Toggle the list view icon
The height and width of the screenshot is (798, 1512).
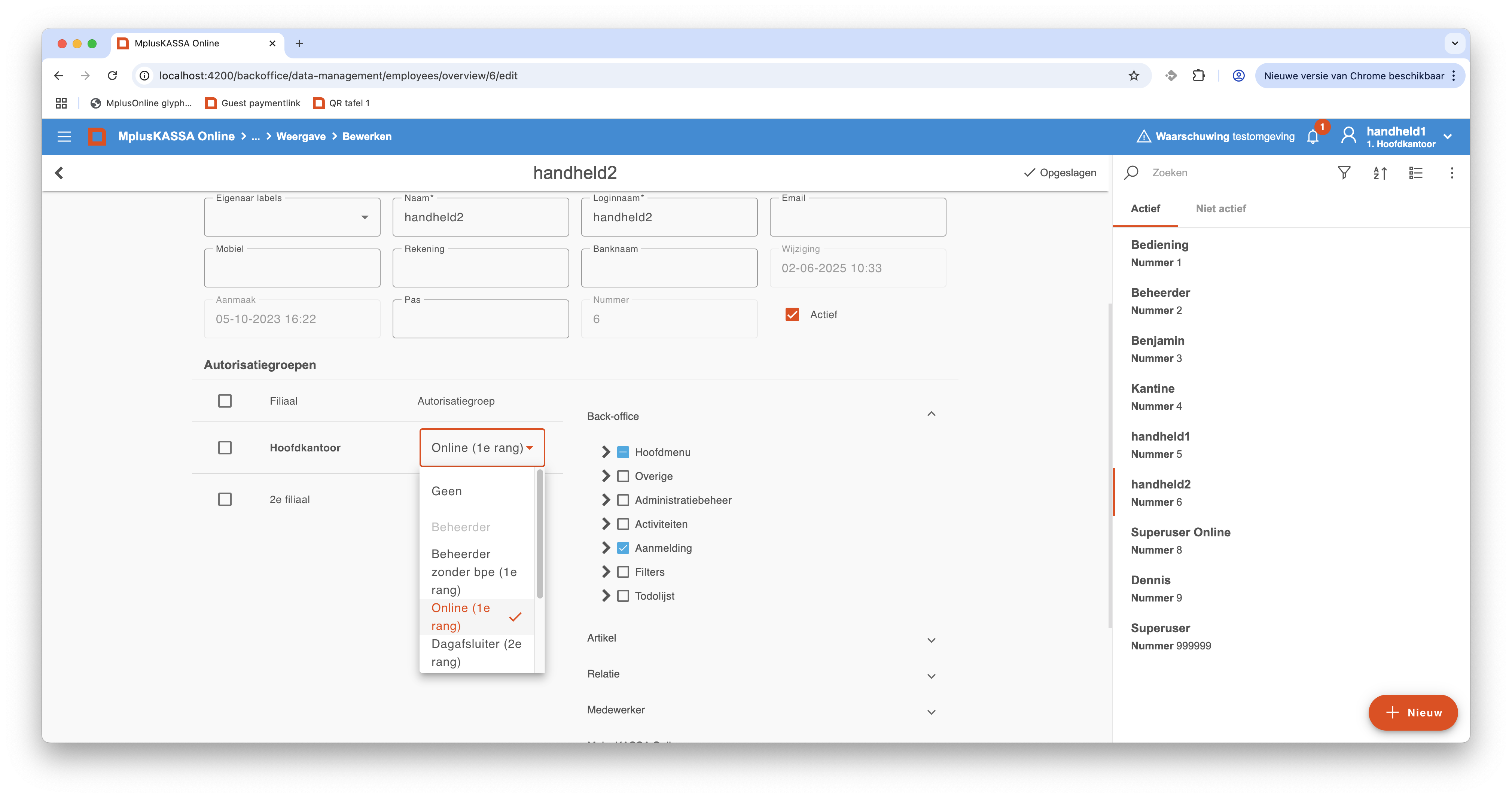1416,173
